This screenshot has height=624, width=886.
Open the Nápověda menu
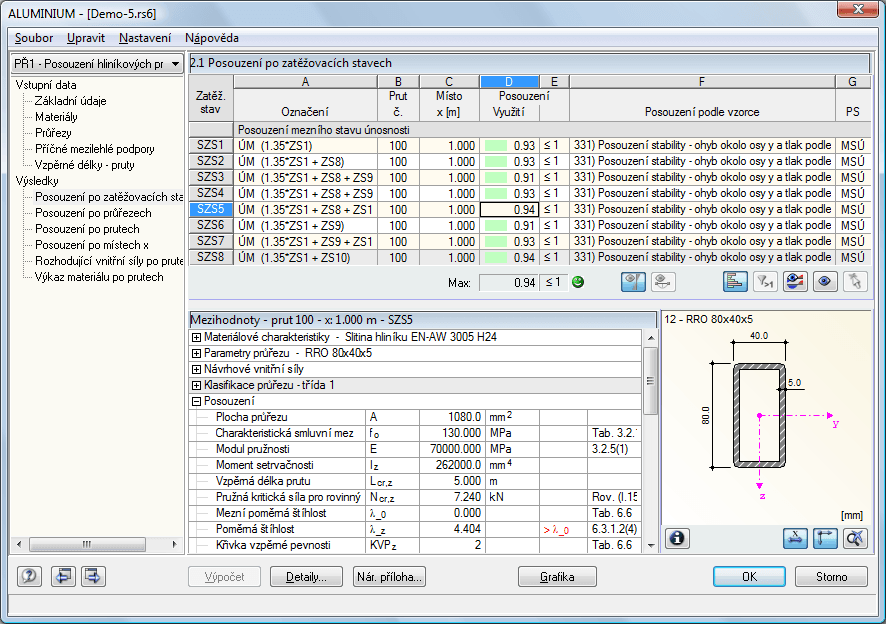click(x=212, y=38)
